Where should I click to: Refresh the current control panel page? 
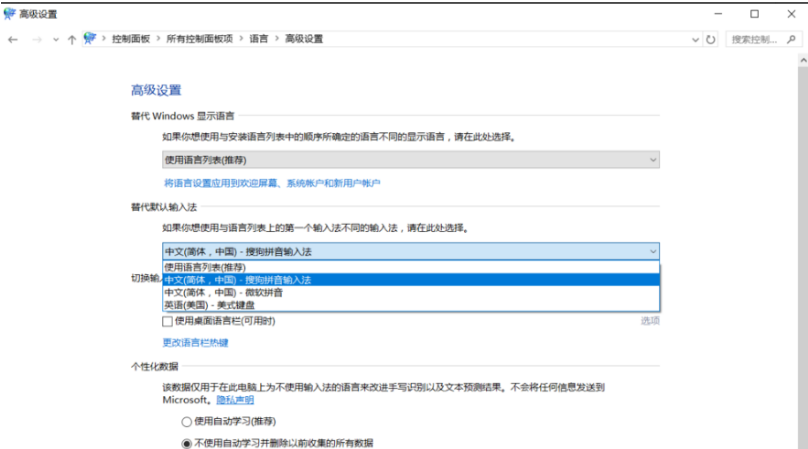711,39
